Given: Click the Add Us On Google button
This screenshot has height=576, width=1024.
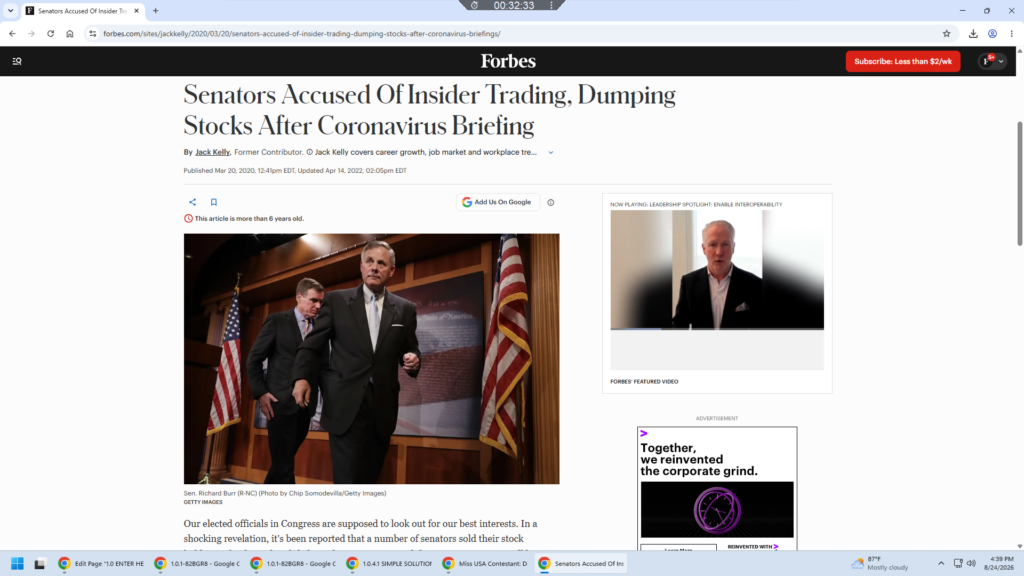Looking at the screenshot, I should (498, 202).
